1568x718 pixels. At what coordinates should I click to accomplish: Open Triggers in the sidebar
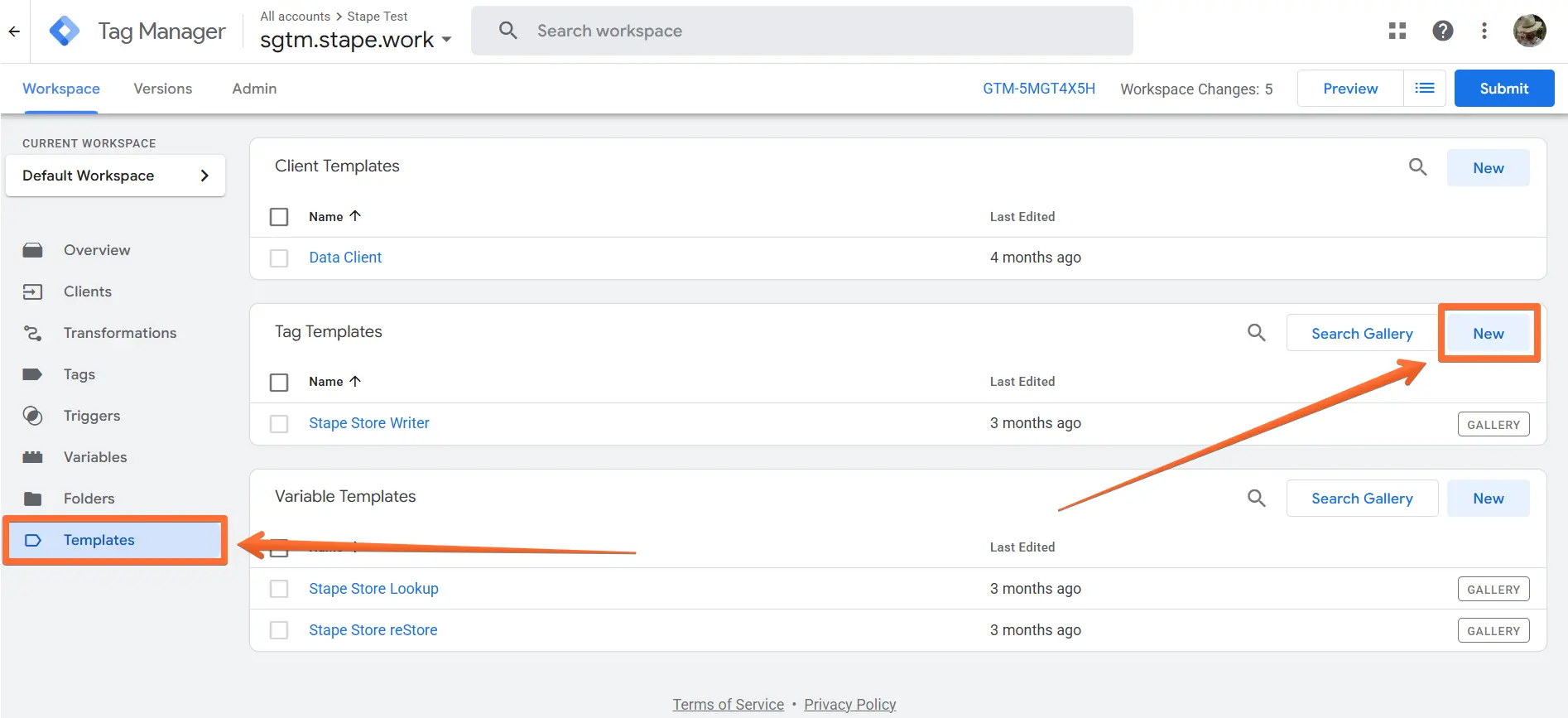point(91,416)
